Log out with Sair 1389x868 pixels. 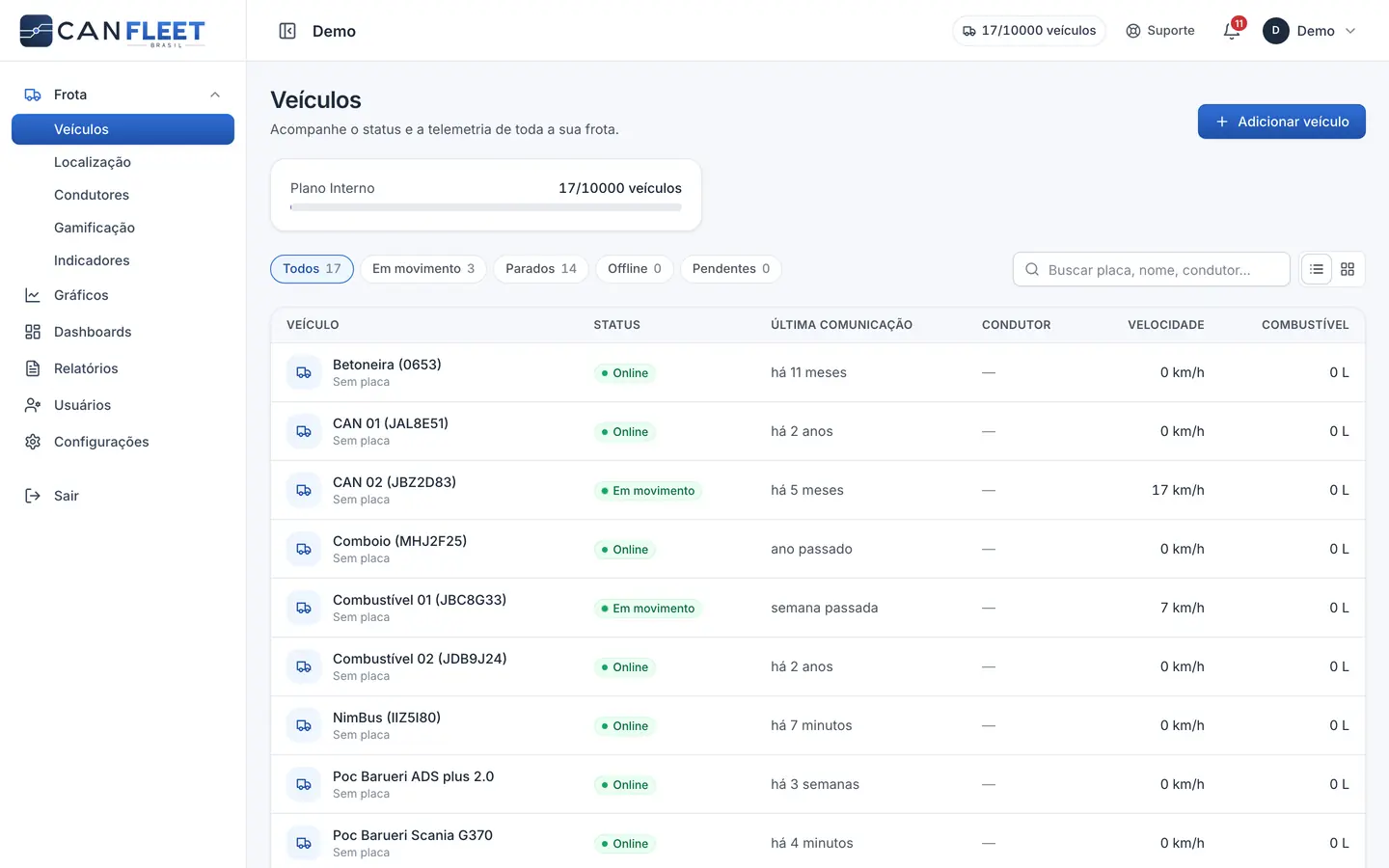(123, 496)
